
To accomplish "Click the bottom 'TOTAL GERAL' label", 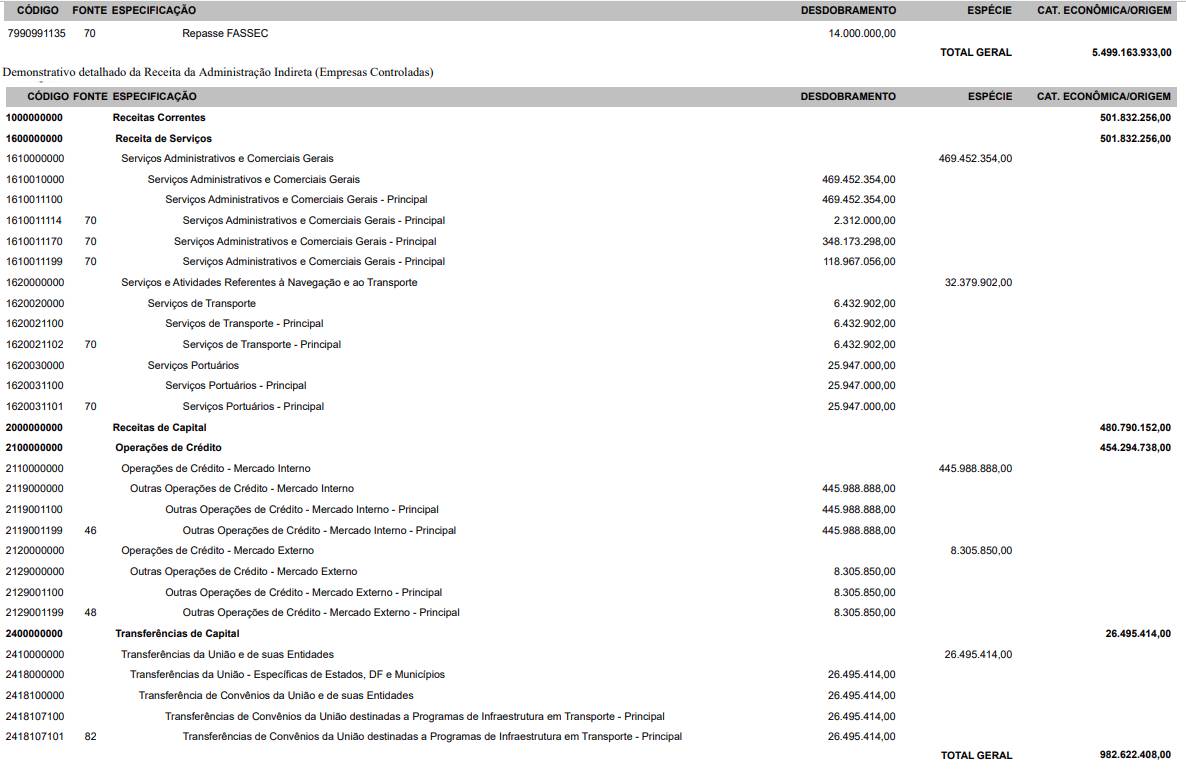I will [x=976, y=755].
